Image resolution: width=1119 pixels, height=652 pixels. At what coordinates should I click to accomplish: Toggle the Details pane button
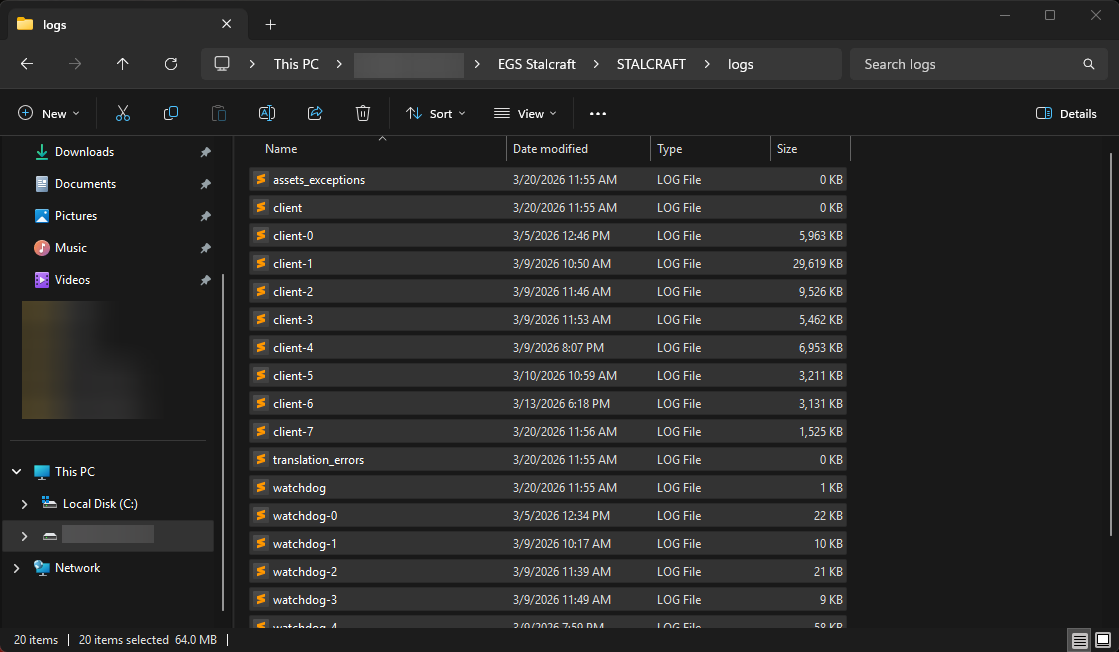(1066, 114)
